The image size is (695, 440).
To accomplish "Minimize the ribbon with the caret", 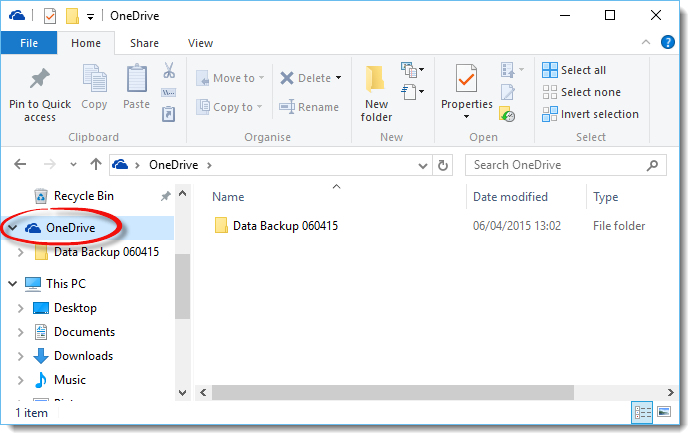I will coord(646,42).
